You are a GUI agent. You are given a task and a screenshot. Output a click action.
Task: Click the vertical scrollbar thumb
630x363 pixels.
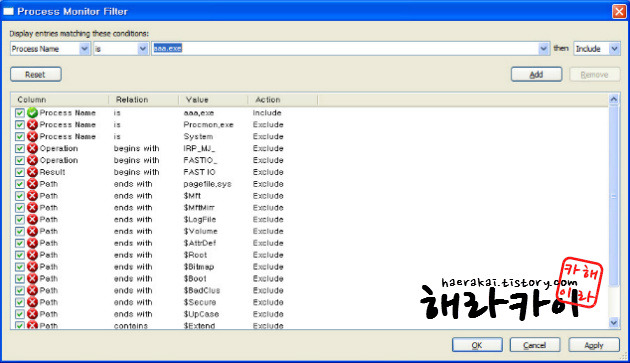coord(614,196)
